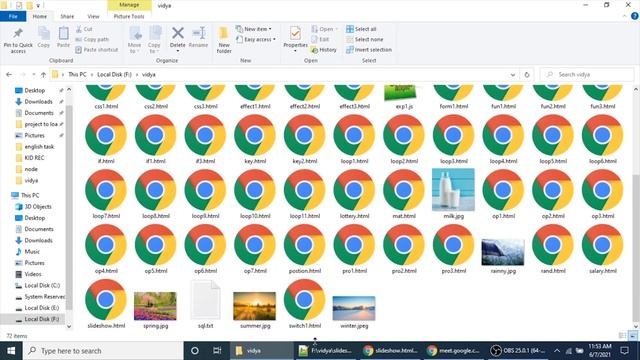Click the Task View taskbar icon
This screenshot has width=640, height=360.
click(217, 351)
